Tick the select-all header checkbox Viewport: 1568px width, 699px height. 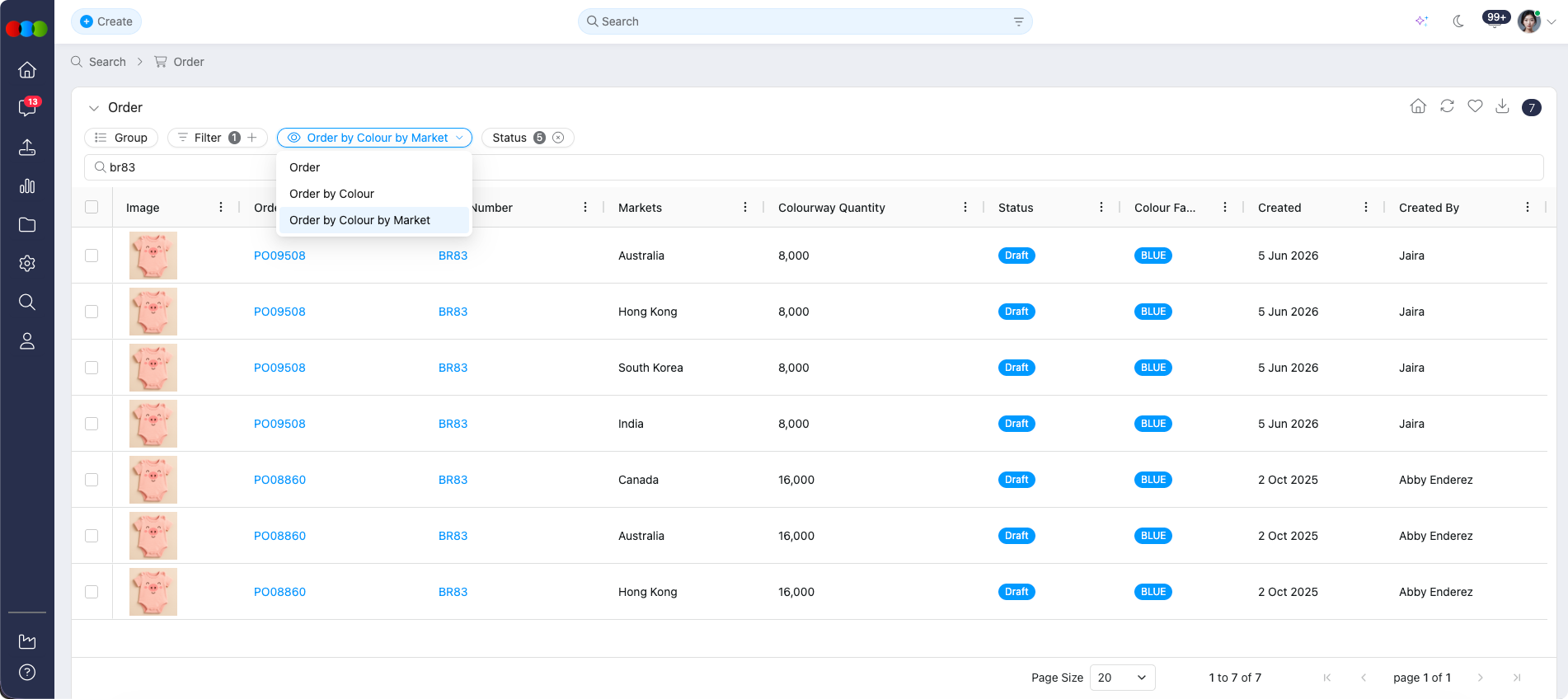92,207
